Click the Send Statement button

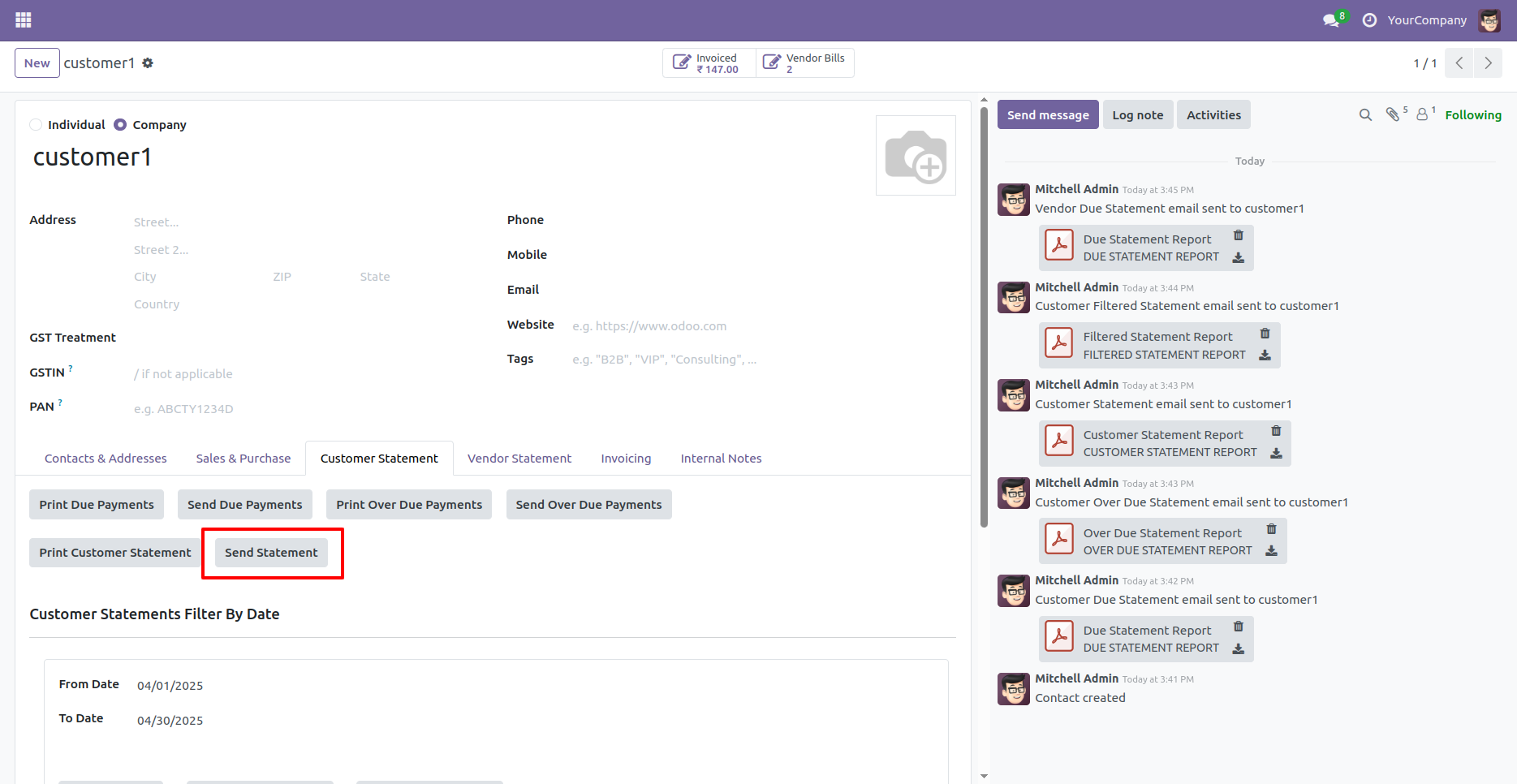click(x=271, y=553)
